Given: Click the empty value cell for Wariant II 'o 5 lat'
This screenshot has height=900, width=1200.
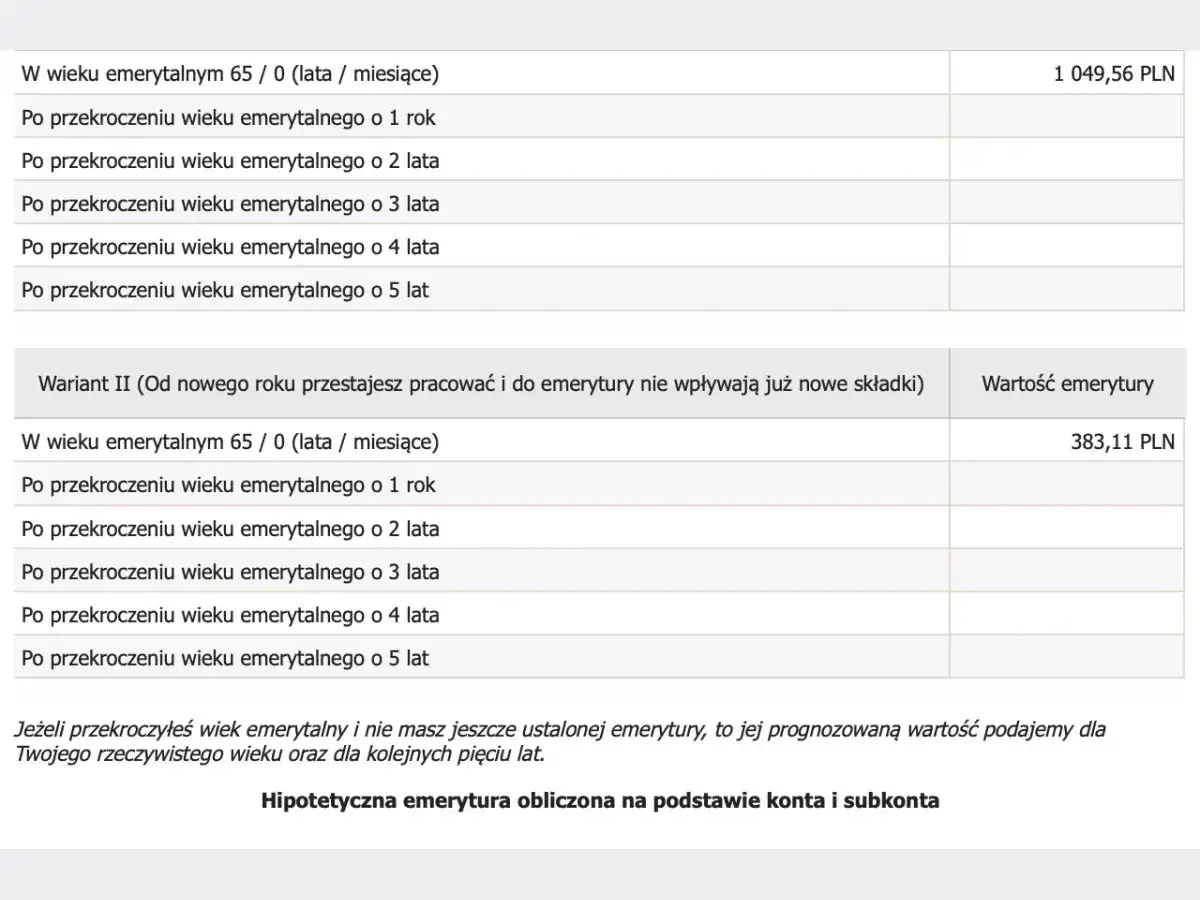Looking at the screenshot, I should click(x=1067, y=657).
